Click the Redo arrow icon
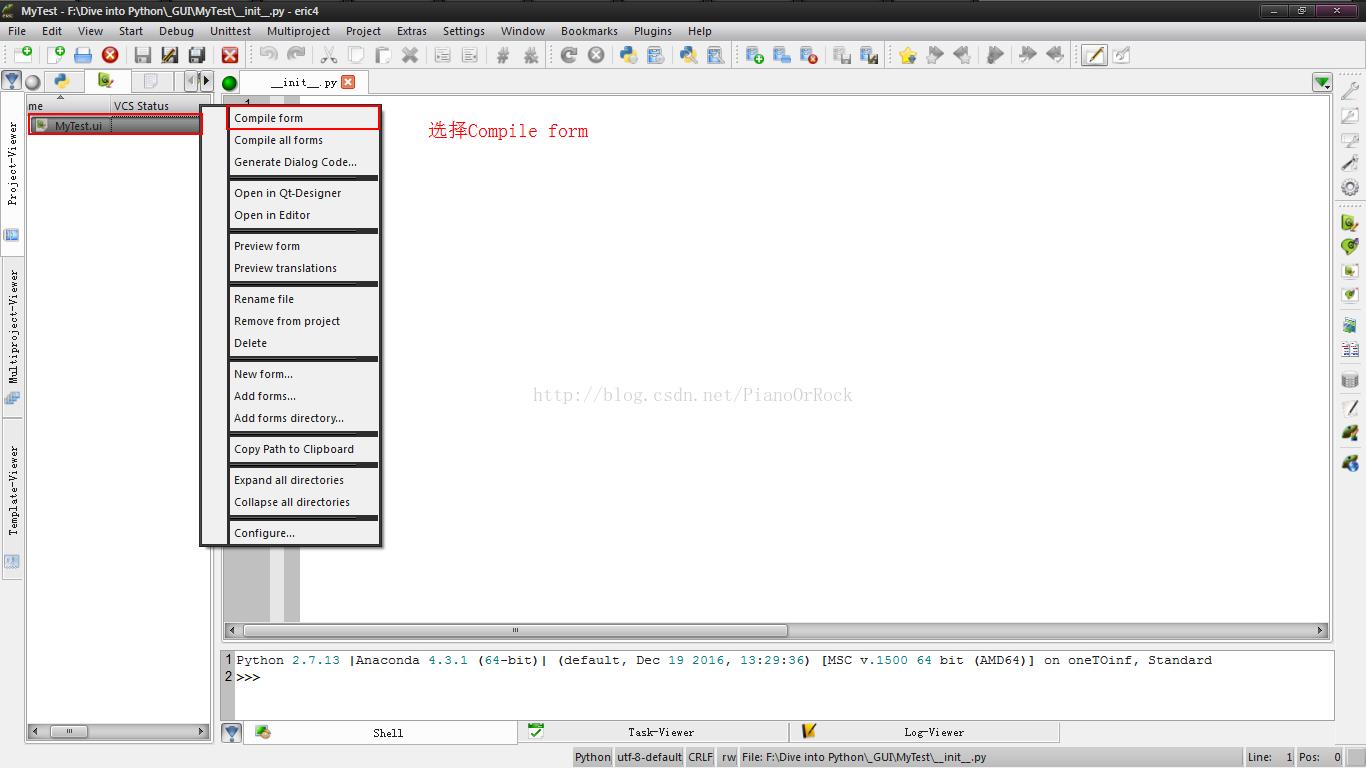The image size is (1366, 768). 296,55
